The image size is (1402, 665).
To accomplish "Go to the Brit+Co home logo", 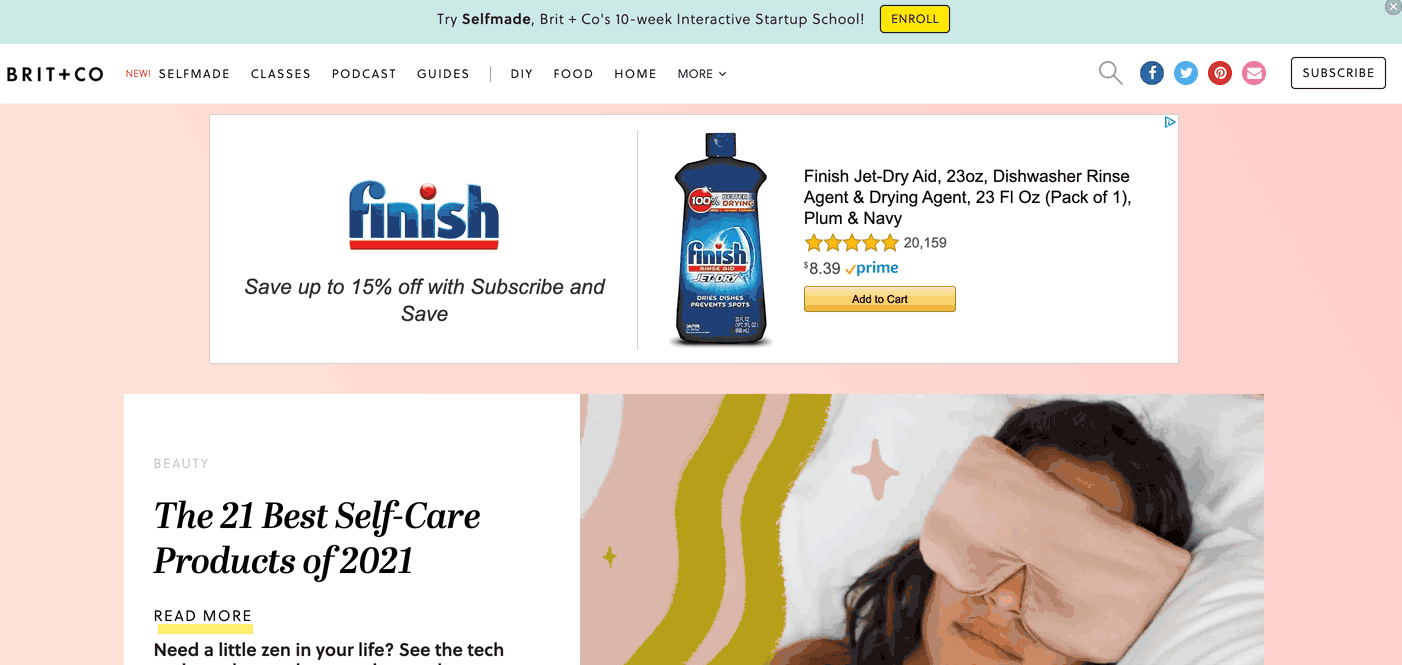I will [55, 74].
